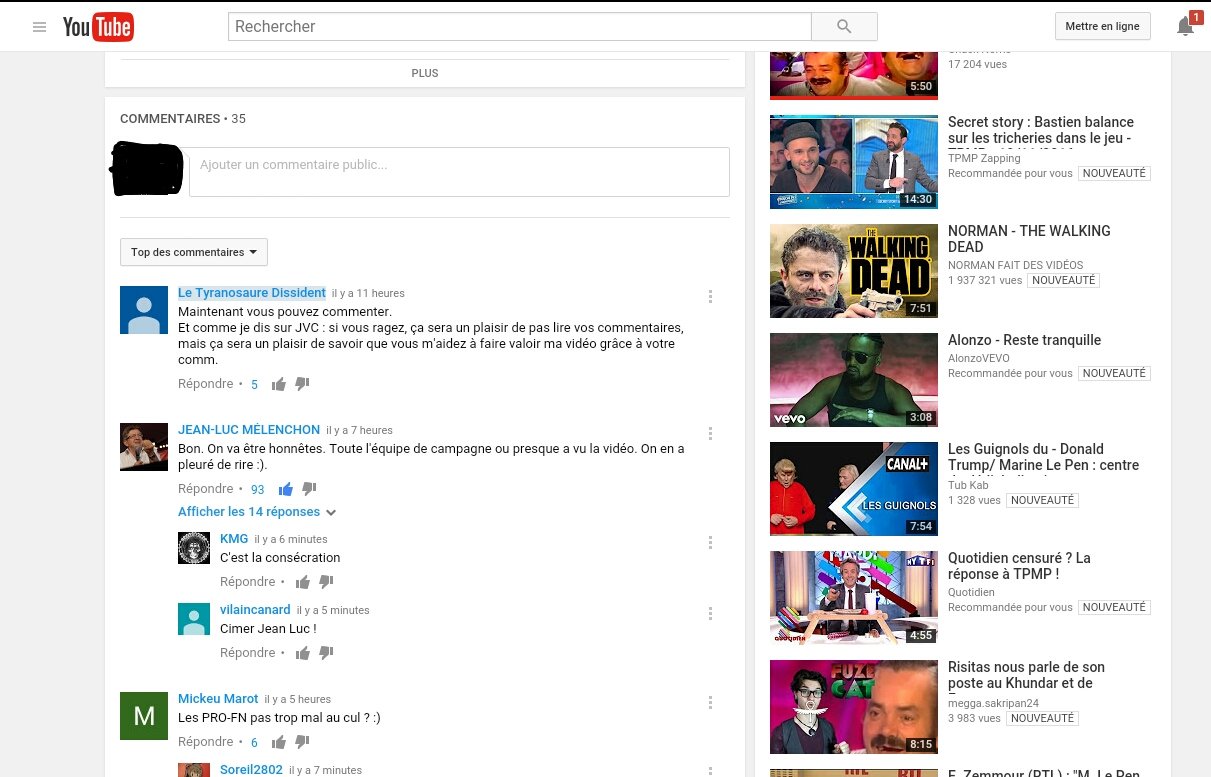
Task: Reply to JEAN-LUC MÉLENCHON's comment
Action: pos(206,489)
